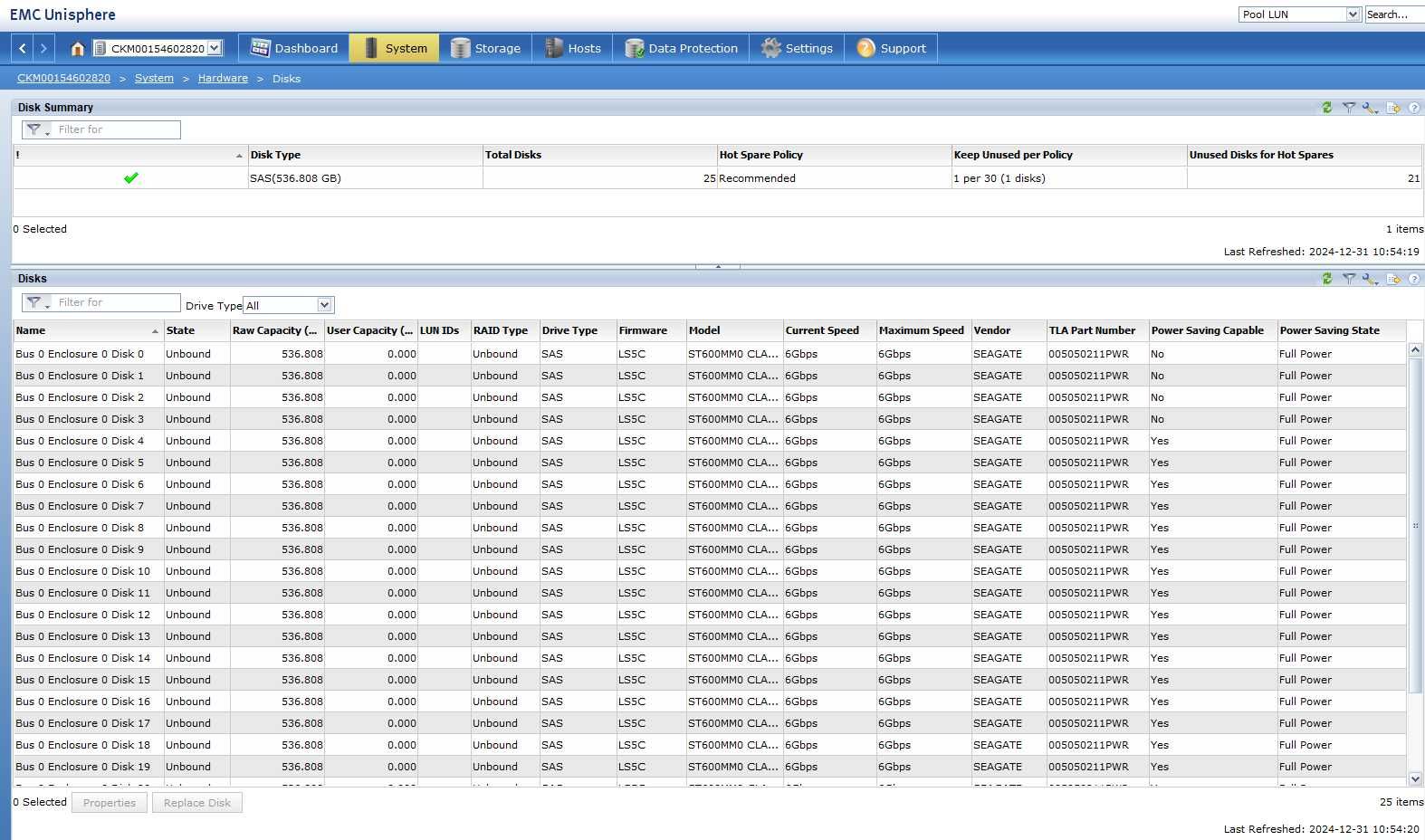Image resolution: width=1425 pixels, height=840 pixels.
Task: Focus the Search field at top right
Action: point(1394,14)
